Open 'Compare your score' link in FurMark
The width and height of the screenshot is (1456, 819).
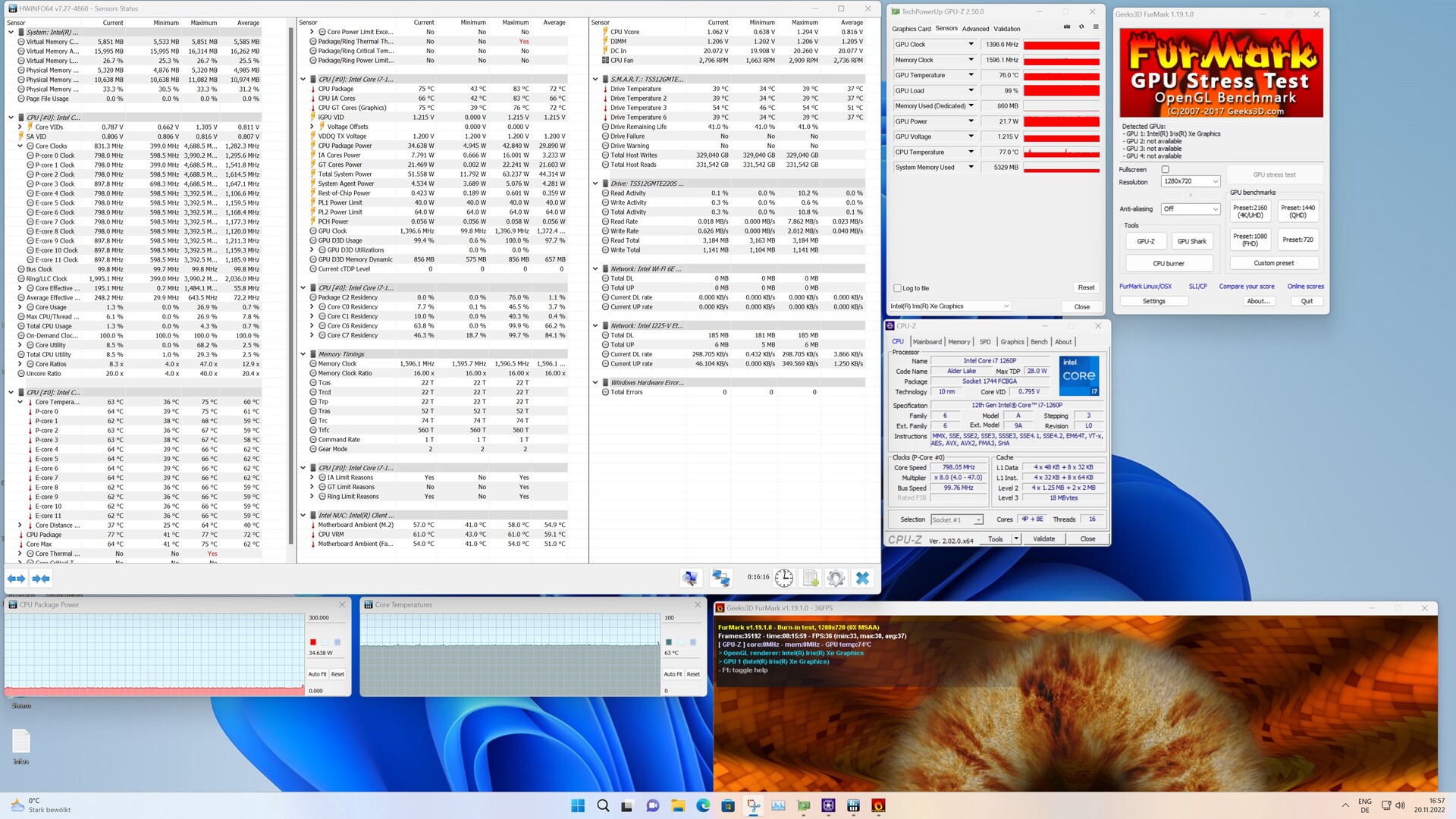tap(1247, 287)
